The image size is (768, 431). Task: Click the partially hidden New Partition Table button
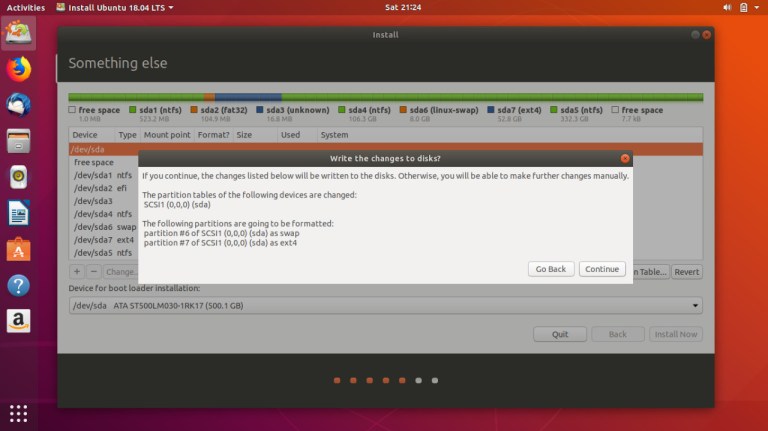coord(651,272)
